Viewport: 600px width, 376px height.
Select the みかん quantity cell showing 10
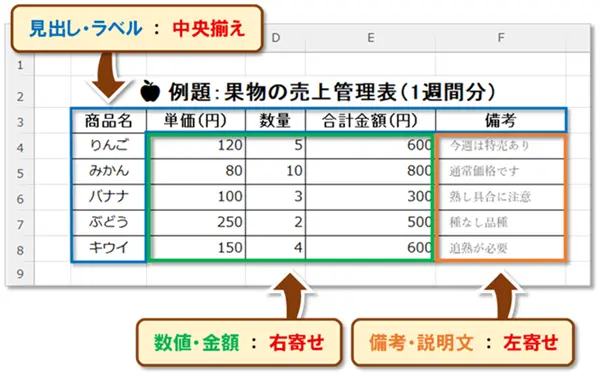275,171
